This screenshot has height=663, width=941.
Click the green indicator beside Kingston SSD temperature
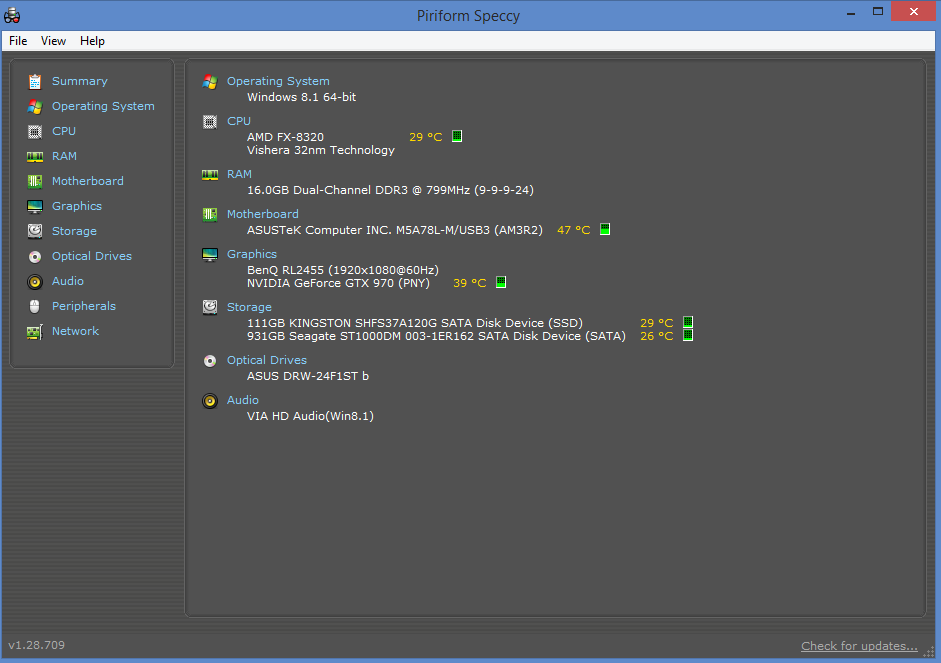(688, 322)
